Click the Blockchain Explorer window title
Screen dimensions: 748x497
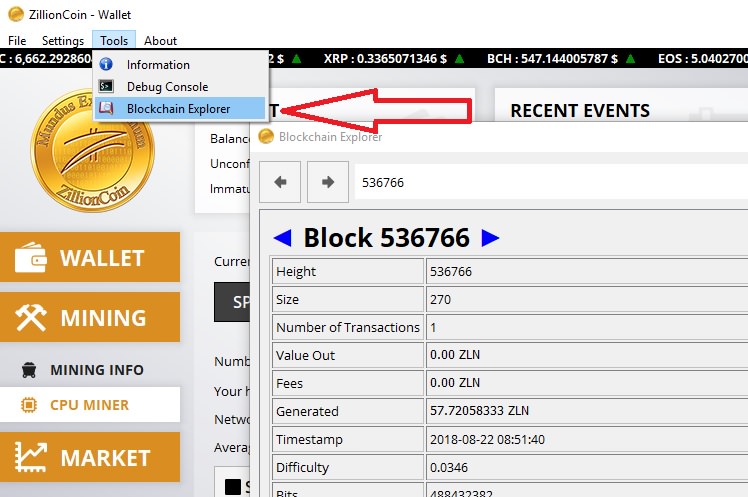click(330, 137)
